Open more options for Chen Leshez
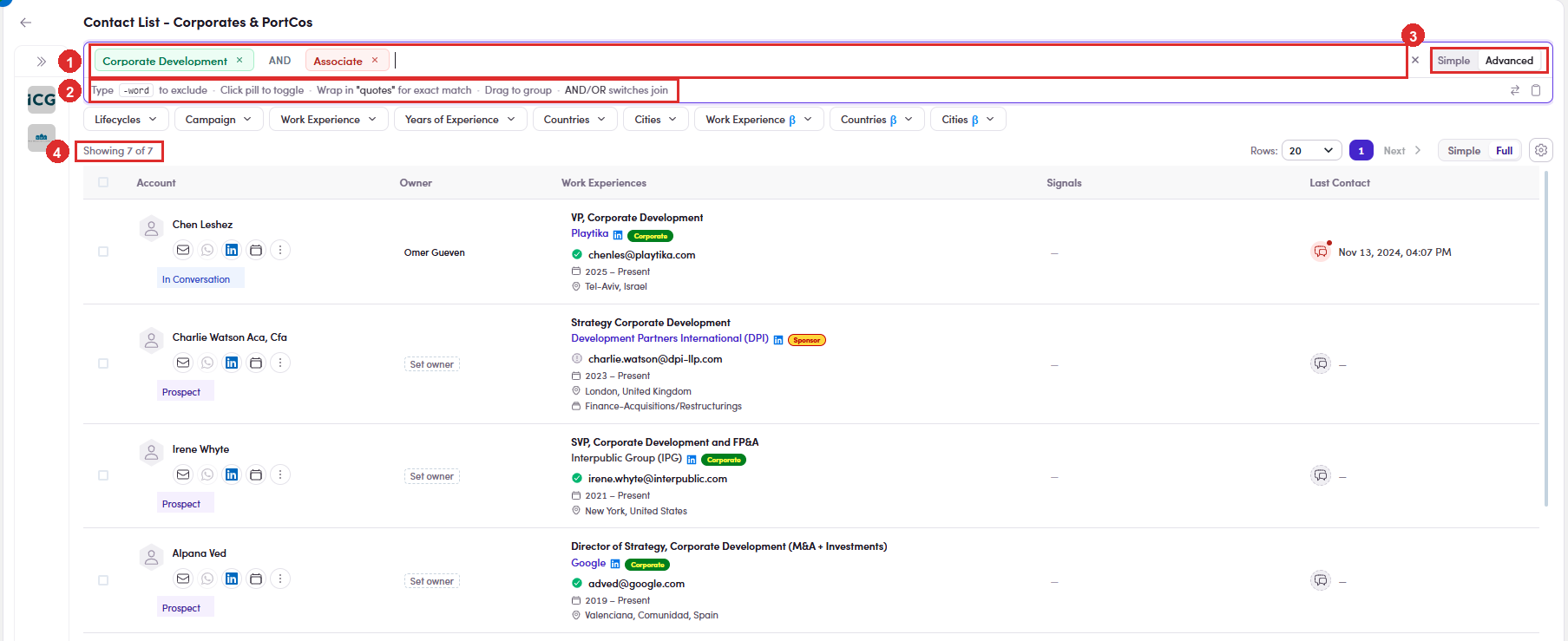Viewport: 1568px width, 641px height. 280,250
